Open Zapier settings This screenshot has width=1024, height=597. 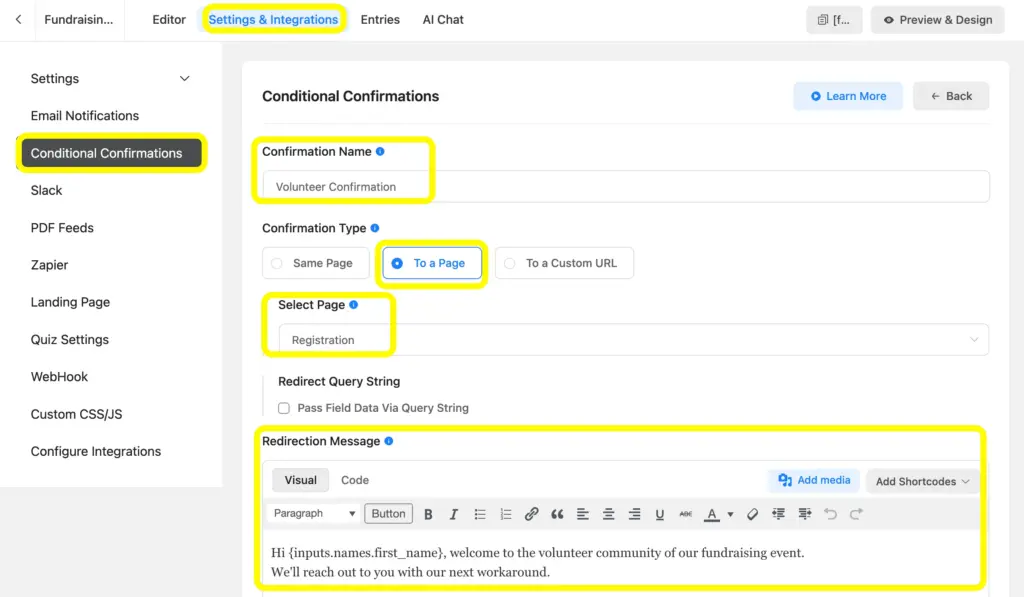(50, 265)
